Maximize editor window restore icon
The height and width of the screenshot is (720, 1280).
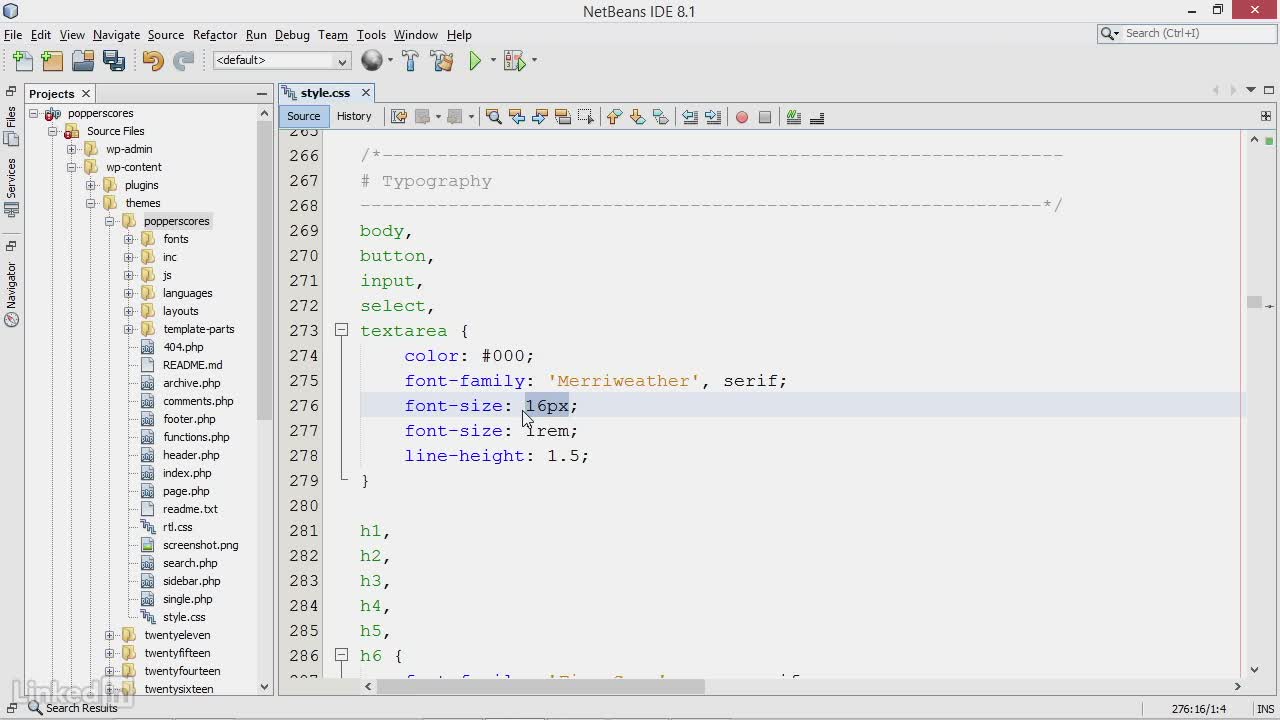(1269, 91)
